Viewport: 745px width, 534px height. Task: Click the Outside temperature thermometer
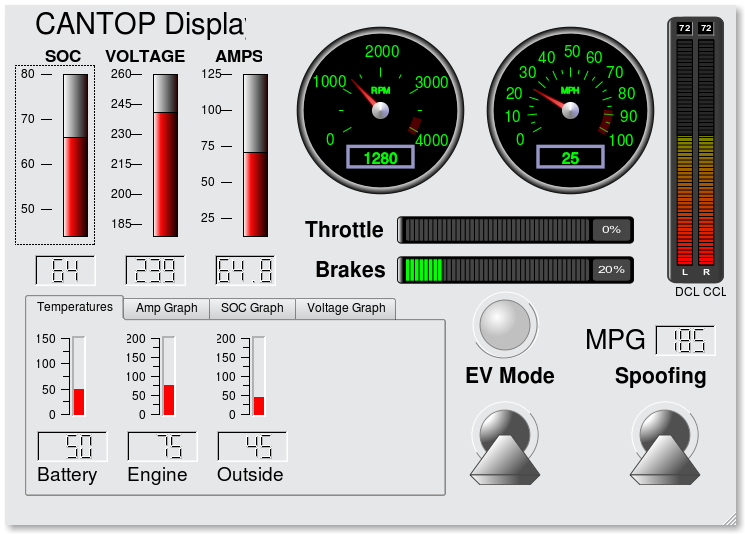258,376
